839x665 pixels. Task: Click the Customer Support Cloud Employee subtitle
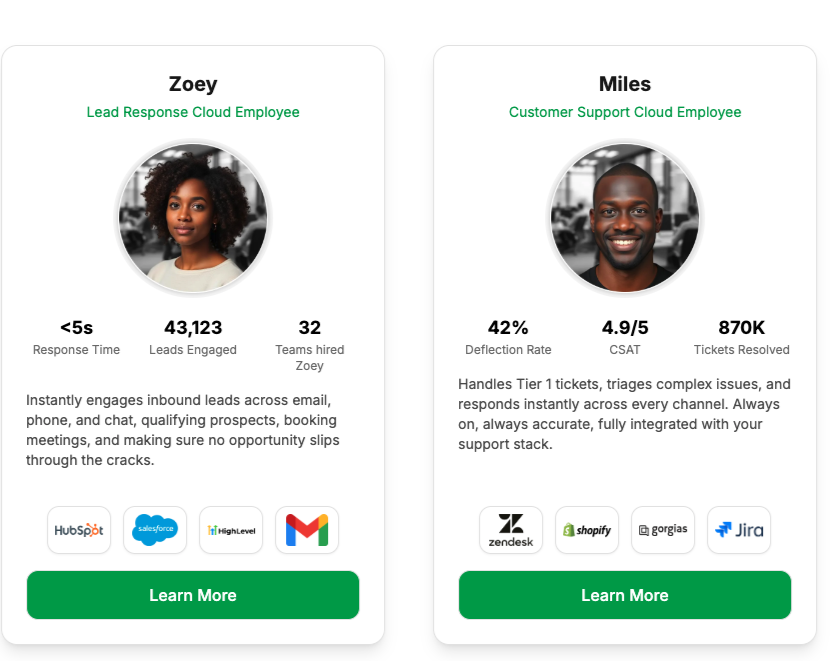coord(625,112)
